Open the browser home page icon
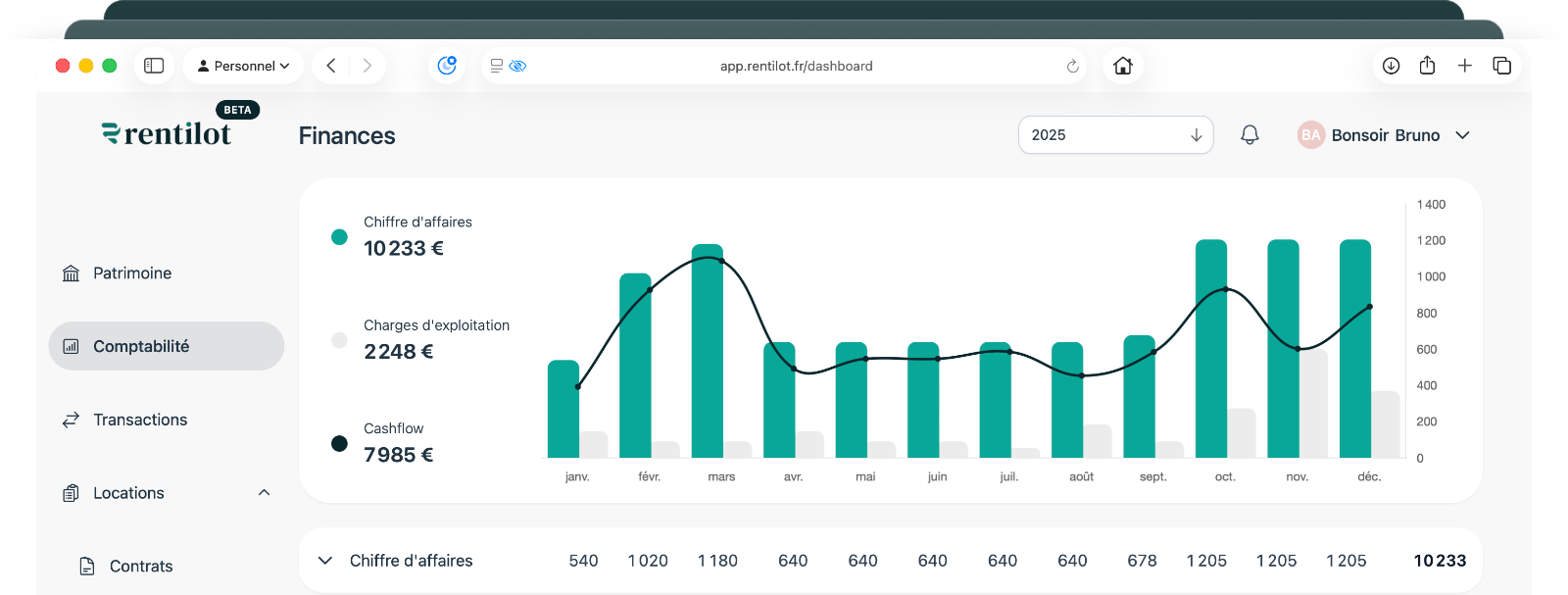This screenshot has width=1568, height=595. [x=1123, y=66]
